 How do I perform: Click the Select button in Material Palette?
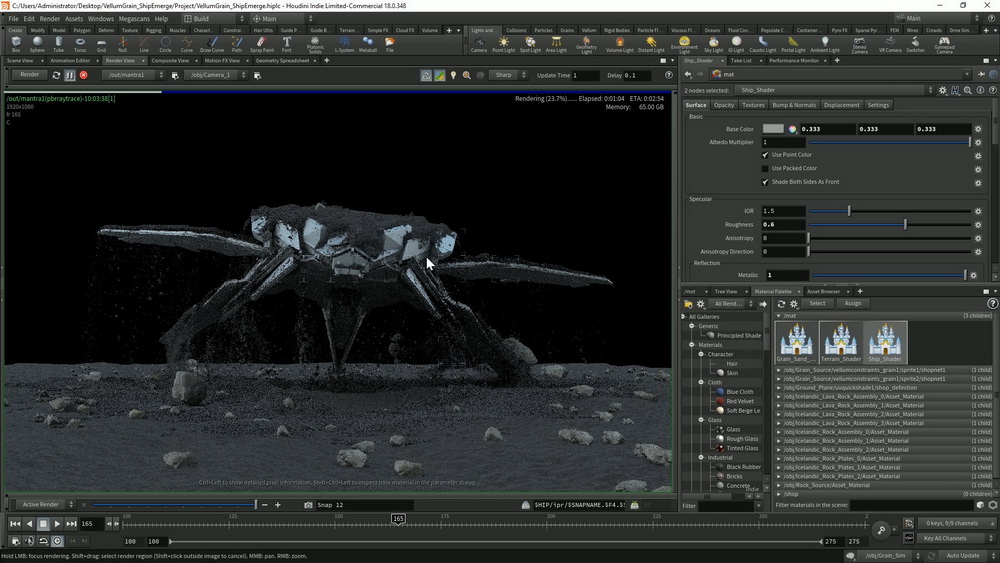817,303
